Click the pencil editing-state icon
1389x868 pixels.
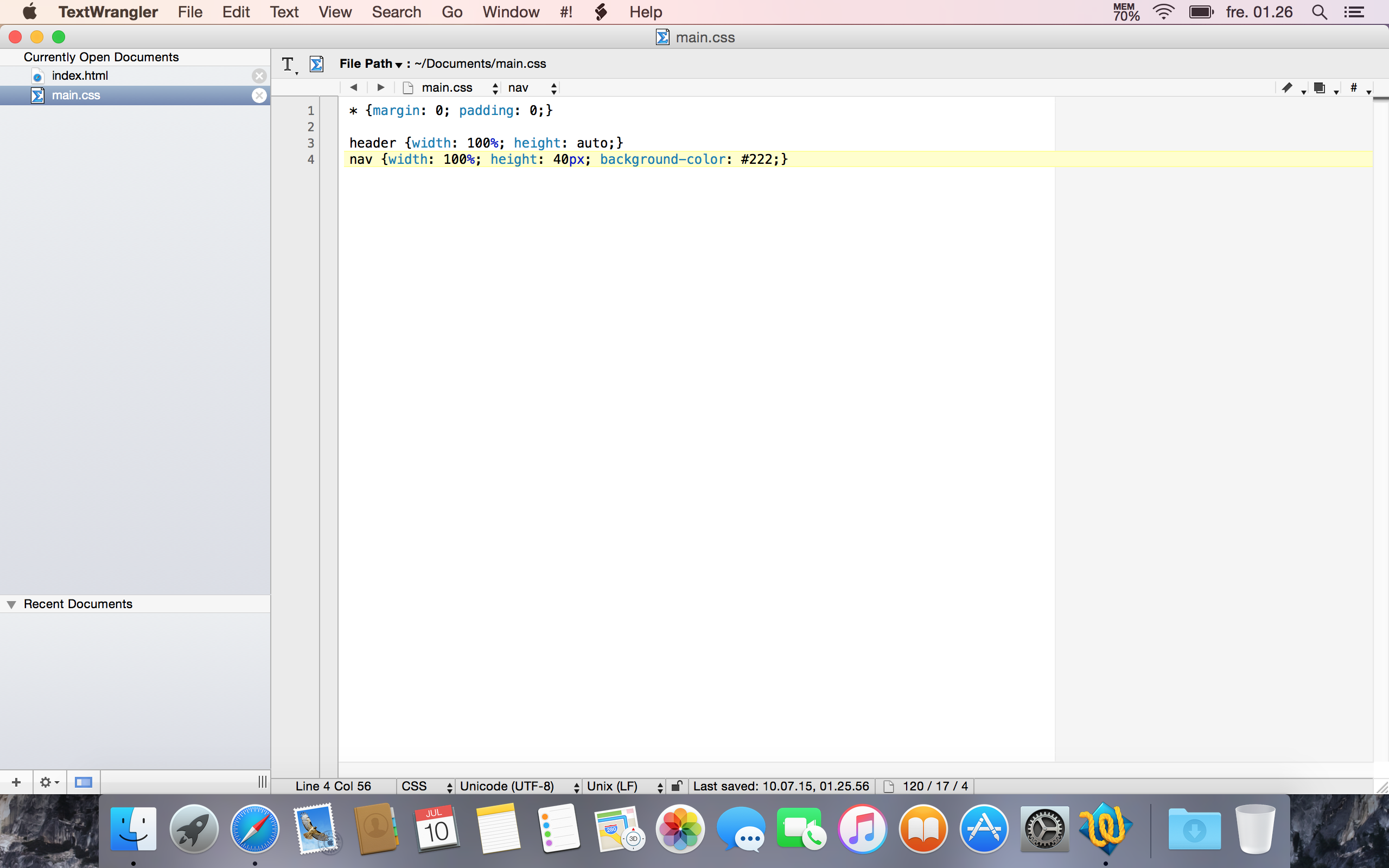tap(1288, 88)
